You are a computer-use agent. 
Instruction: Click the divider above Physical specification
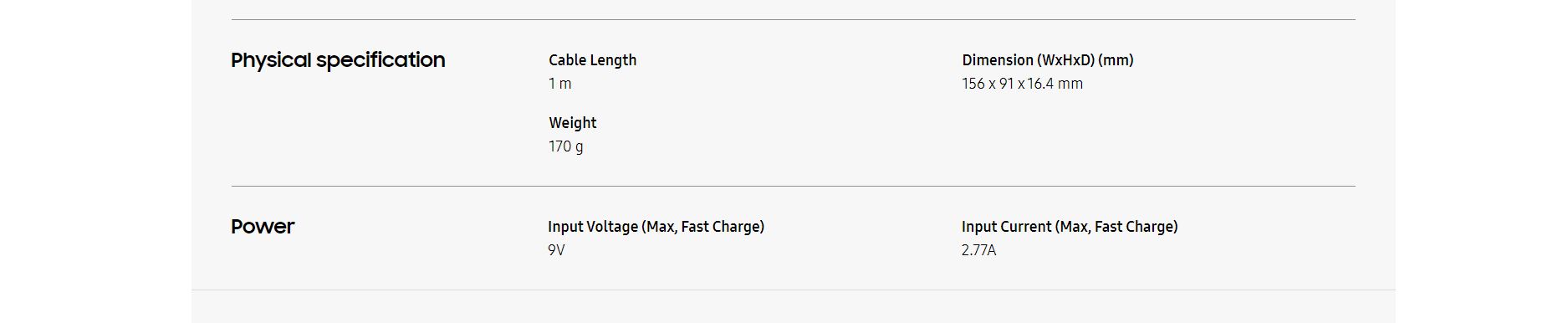tap(793, 19)
